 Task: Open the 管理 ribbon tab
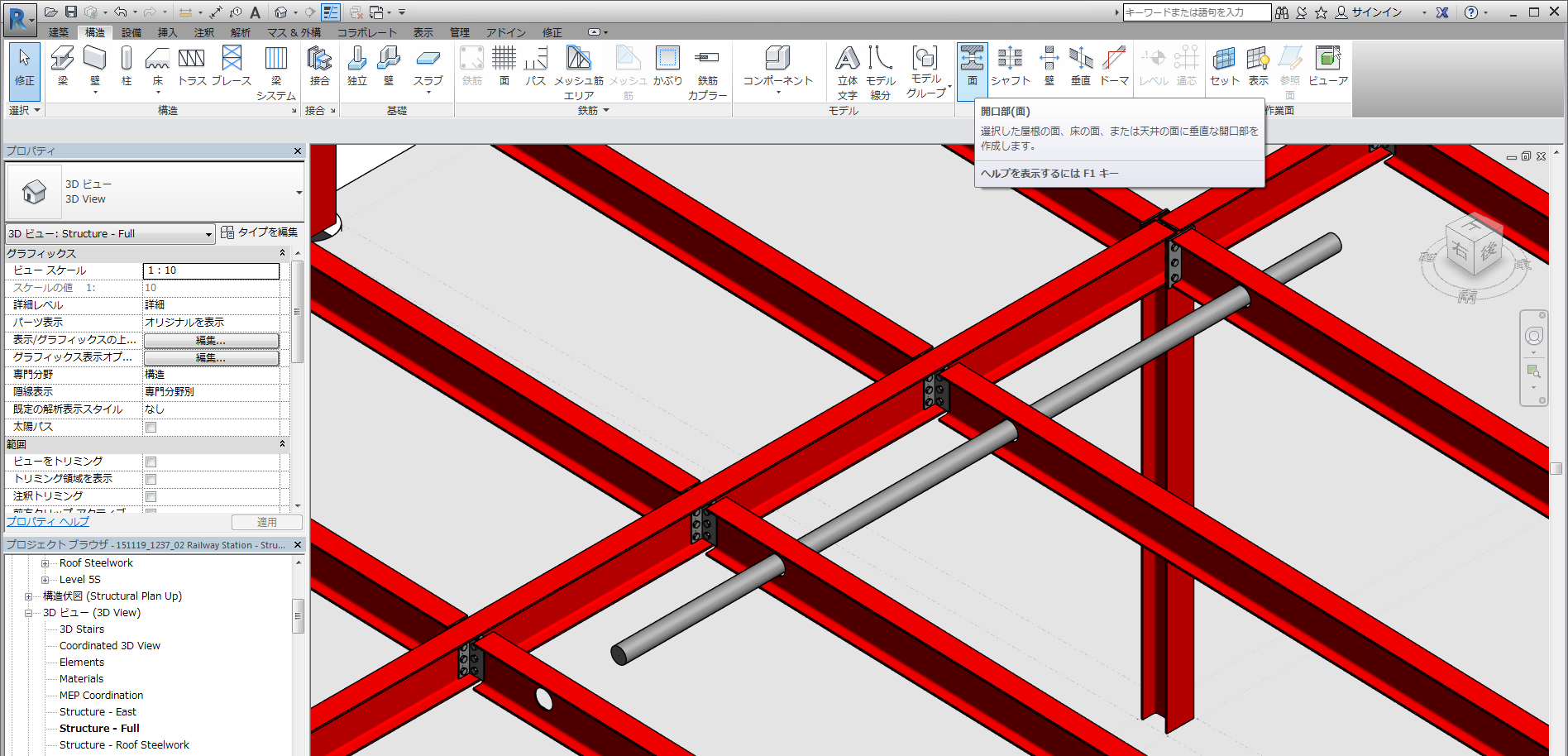coord(460,32)
